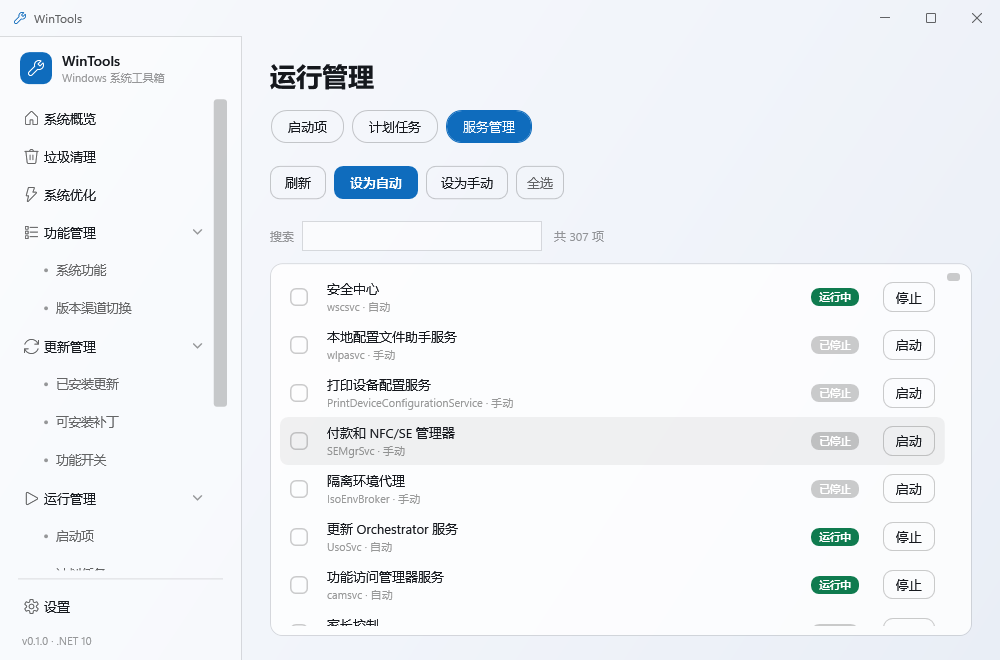The height and width of the screenshot is (660, 1000).
Task: Open 启动项 in the sidebar submenu
Action: [75, 536]
